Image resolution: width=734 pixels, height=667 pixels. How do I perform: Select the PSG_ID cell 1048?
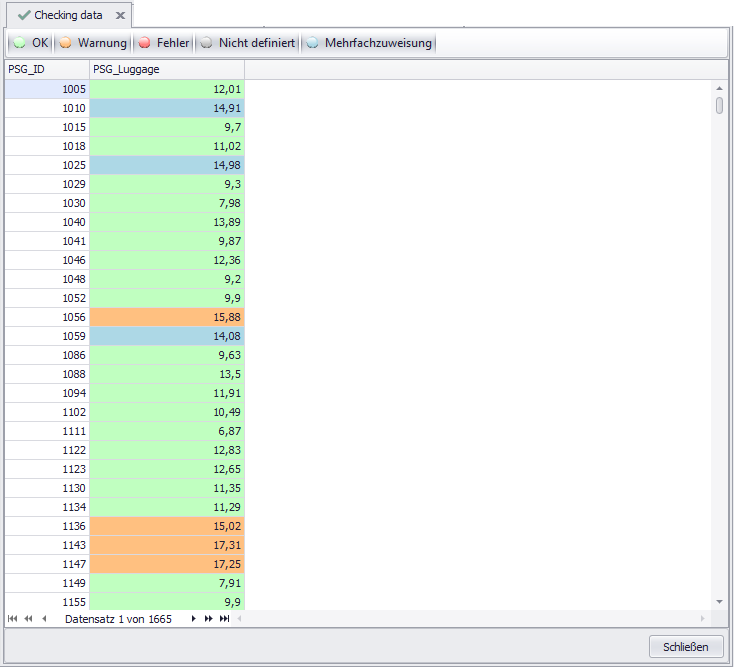(x=47, y=279)
